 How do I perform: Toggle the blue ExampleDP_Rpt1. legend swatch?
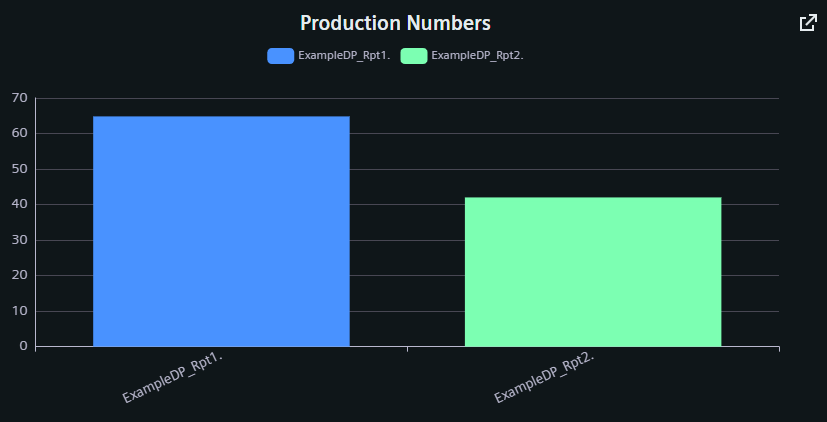280,56
